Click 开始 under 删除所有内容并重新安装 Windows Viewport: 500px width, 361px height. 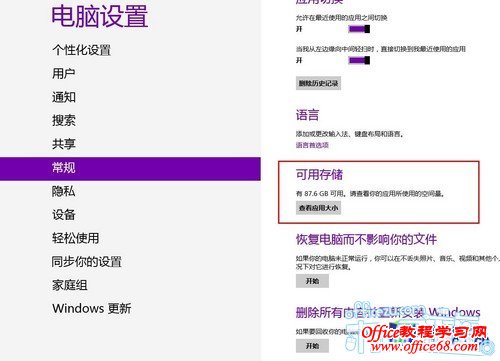[312, 346]
